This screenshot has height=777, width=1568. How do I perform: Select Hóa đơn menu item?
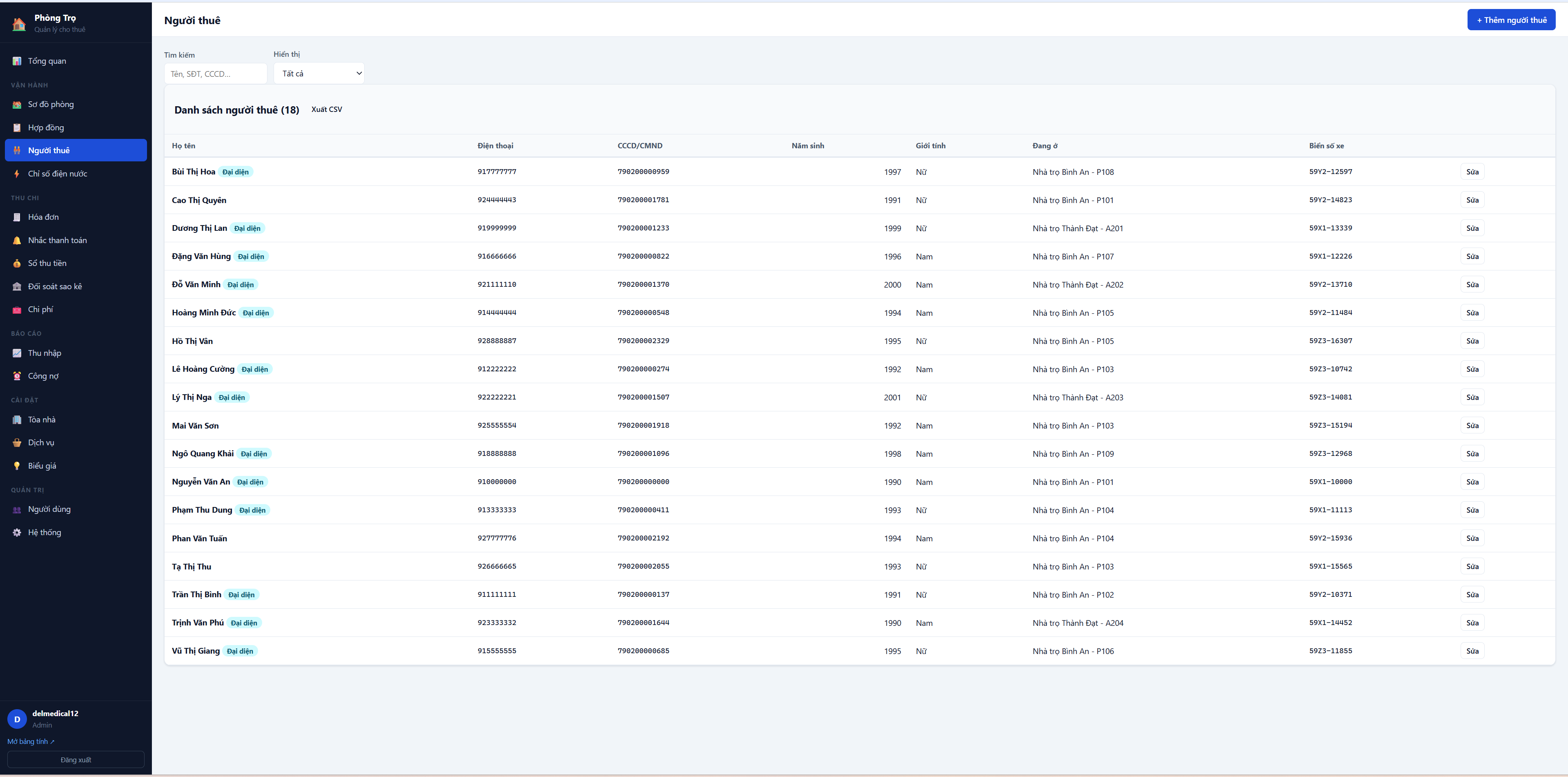pyautogui.click(x=76, y=217)
